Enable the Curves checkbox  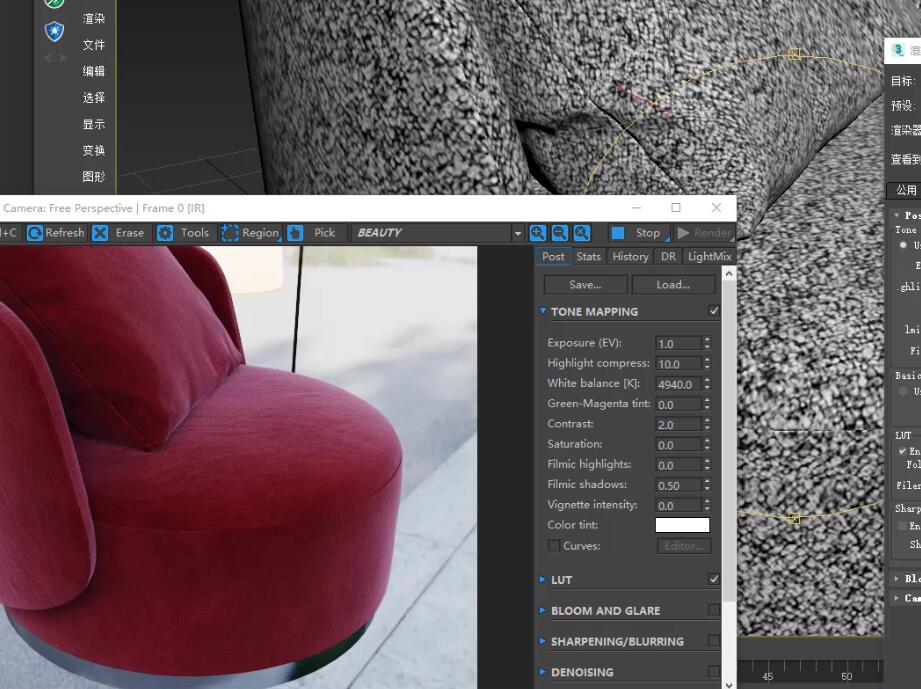(553, 546)
